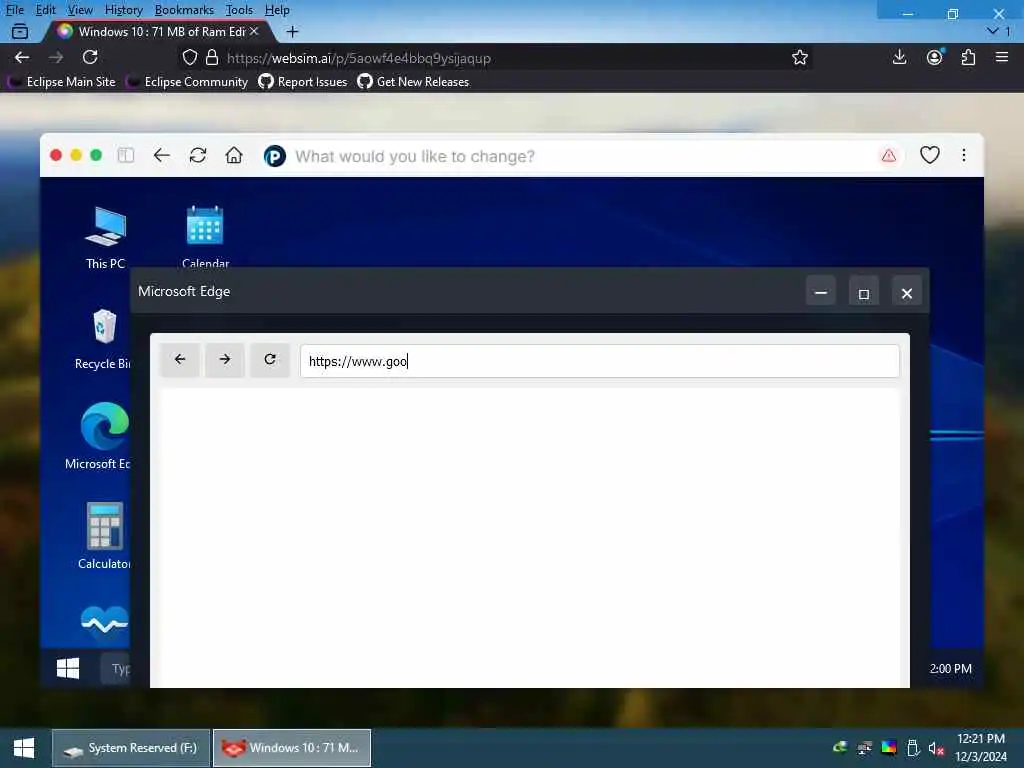The width and height of the screenshot is (1024, 768).
Task: Switch to System Reserved (F:) taskbar item
Action: (x=131, y=748)
